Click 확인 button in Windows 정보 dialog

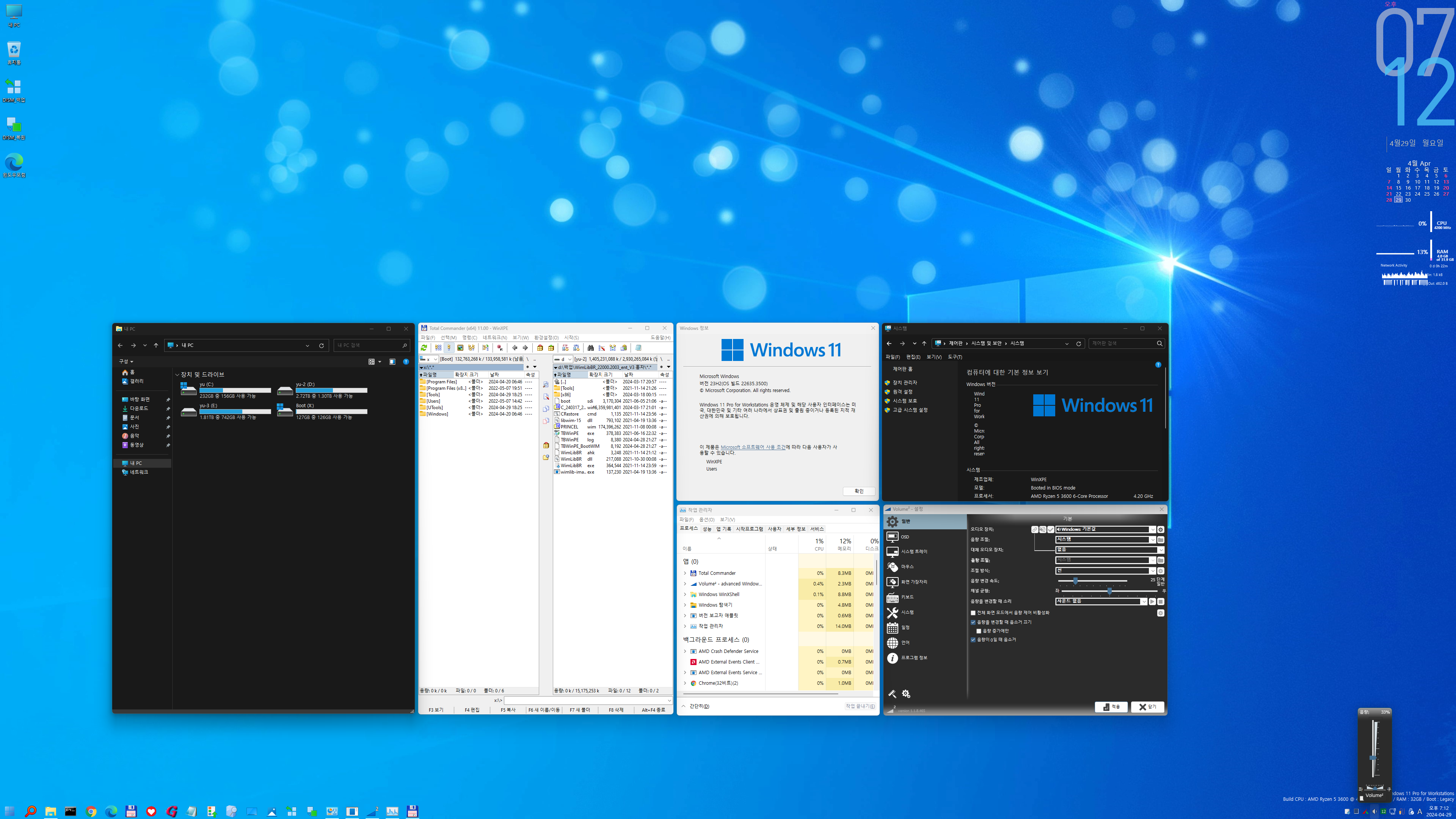tap(858, 491)
